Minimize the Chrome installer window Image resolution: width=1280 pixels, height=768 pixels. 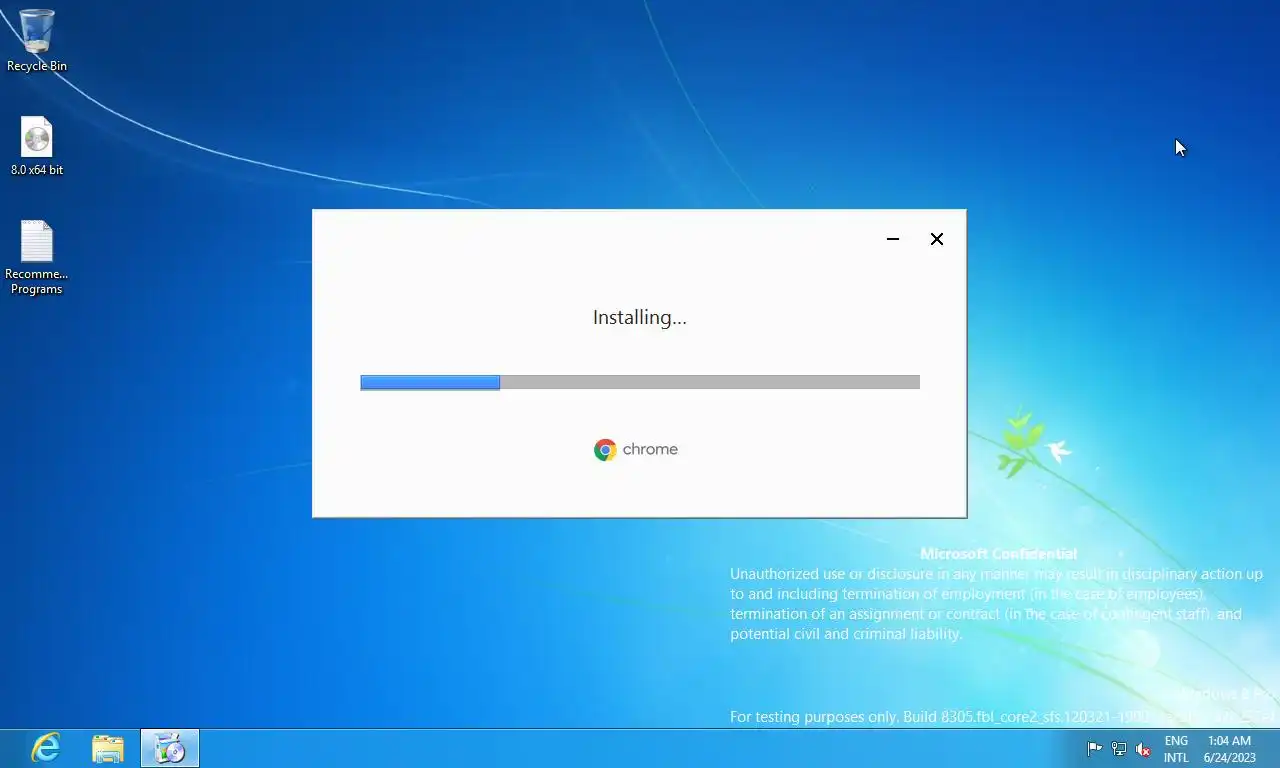pyautogui.click(x=893, y=239)
